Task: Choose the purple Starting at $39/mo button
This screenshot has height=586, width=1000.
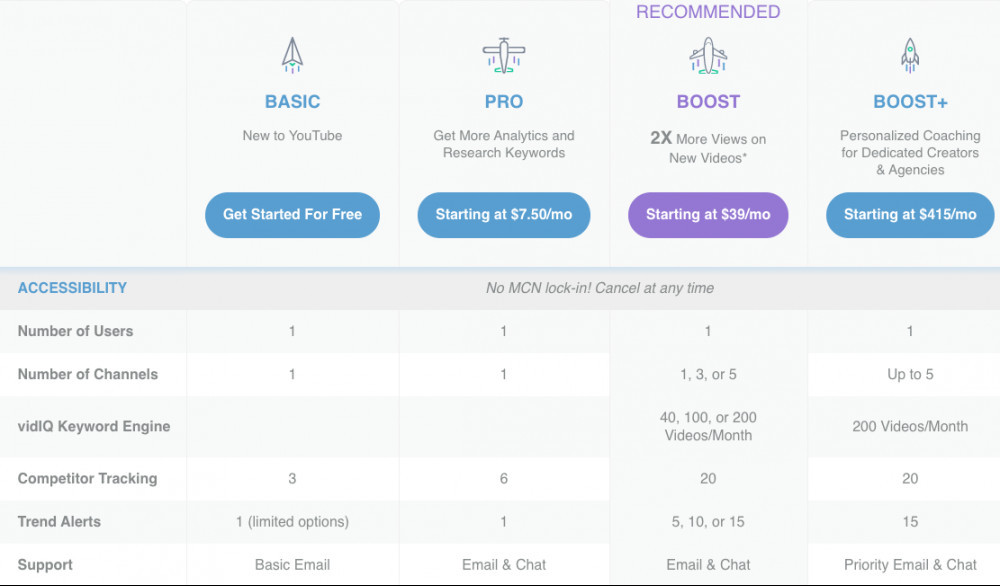Action: (708, 215)
